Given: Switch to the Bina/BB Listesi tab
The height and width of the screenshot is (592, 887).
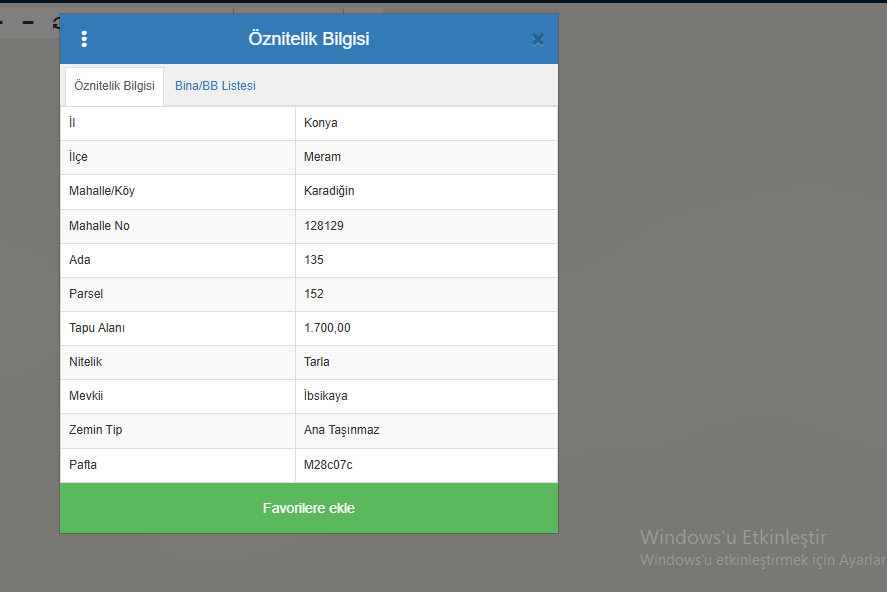Looking at the screenshot, I should [215, 86].
